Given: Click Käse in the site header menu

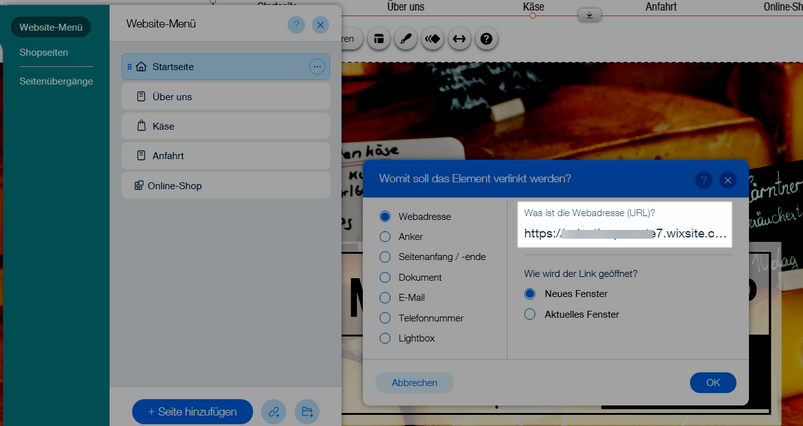Looking at the screenshot, I should click(533, 7).
